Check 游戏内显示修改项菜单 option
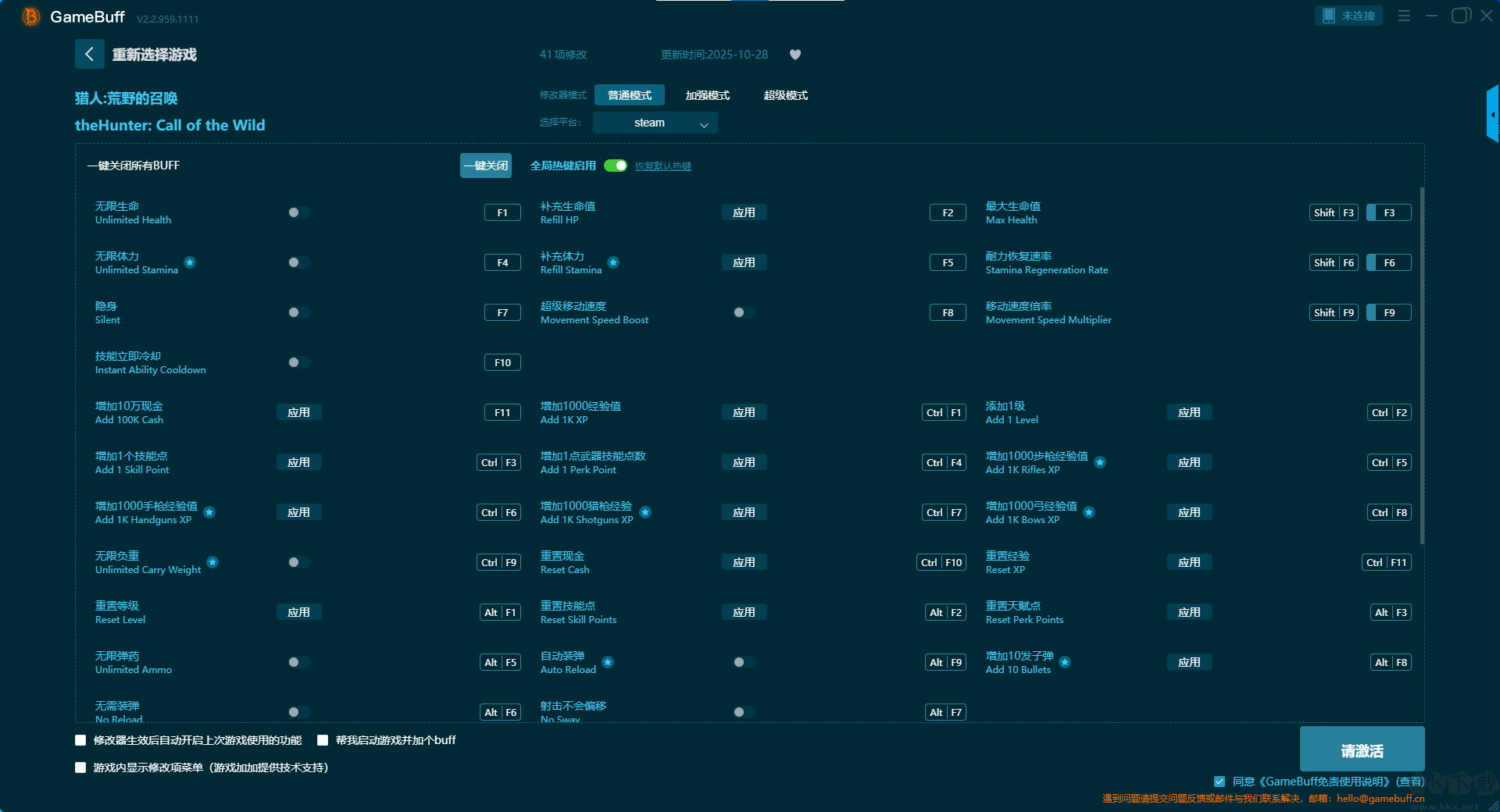The height and width of the screenshot is (812, 1500). point(80,767)
